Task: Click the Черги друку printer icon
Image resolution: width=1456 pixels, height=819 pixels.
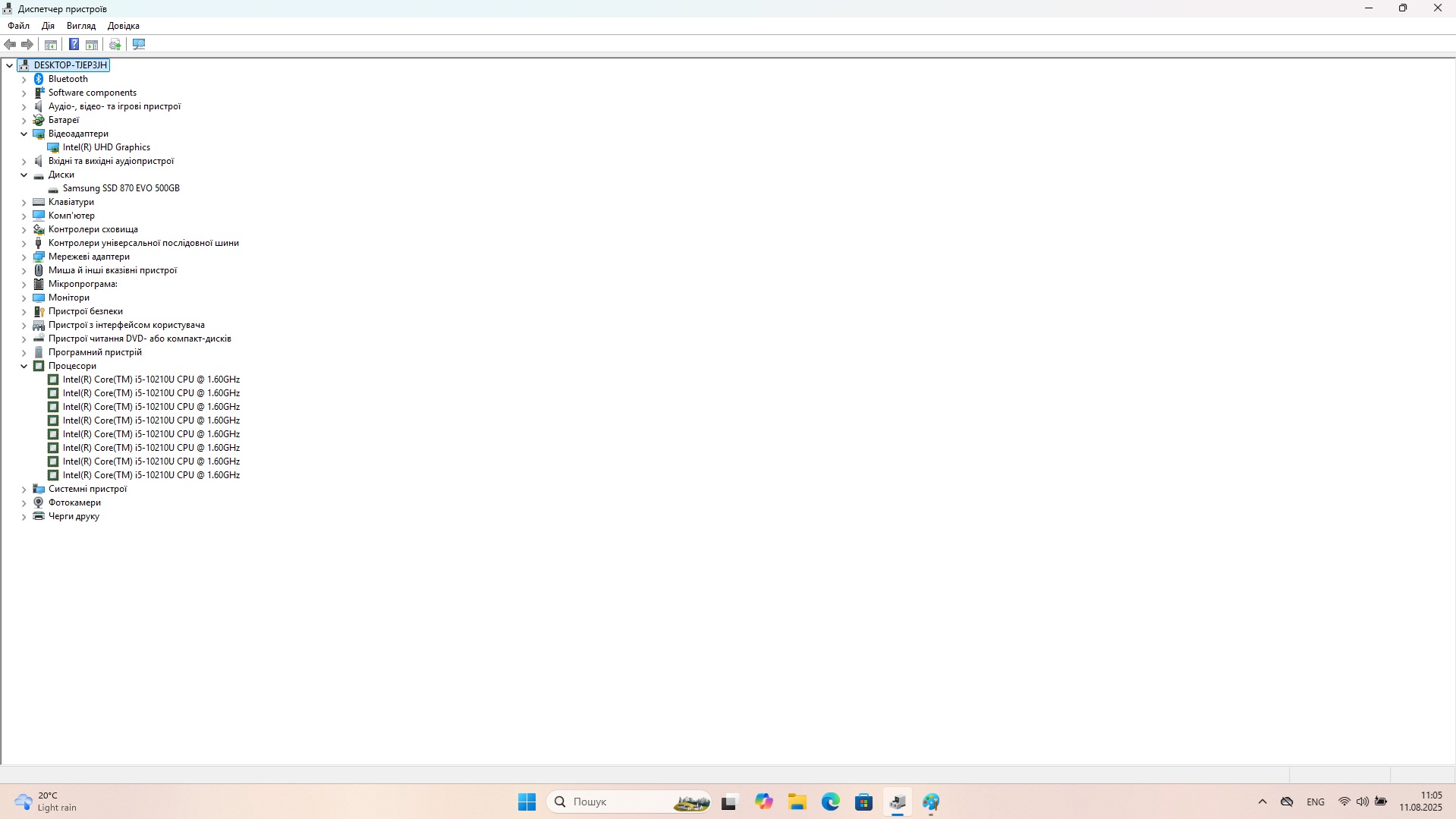Action: [39, 516]
